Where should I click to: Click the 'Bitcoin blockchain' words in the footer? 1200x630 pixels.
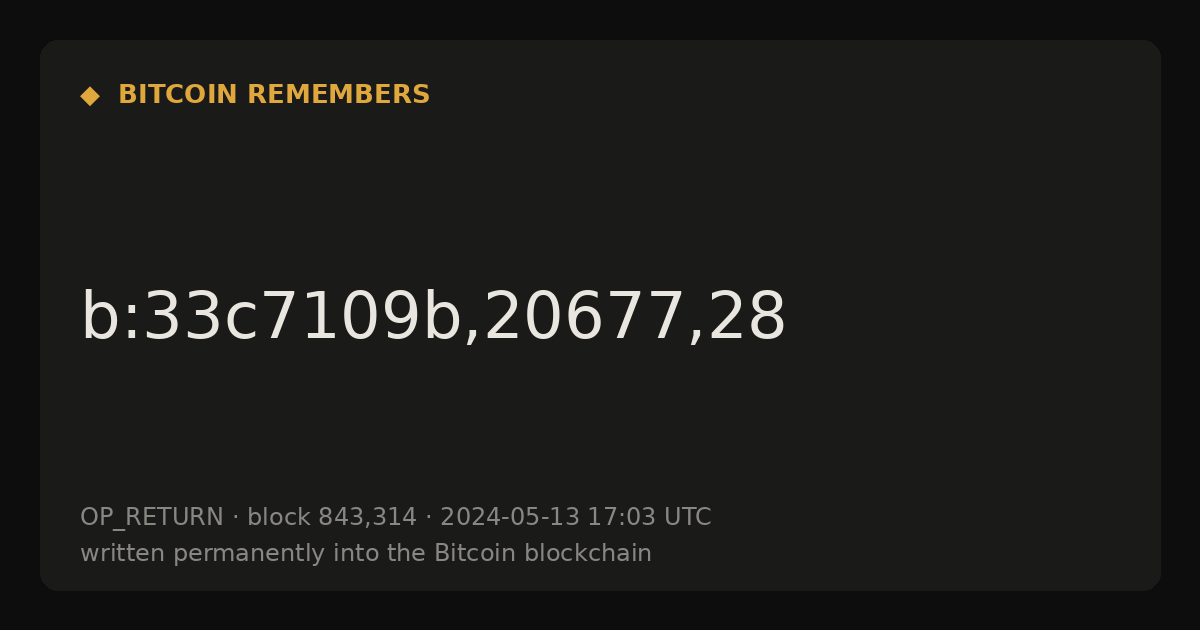pos(543,554)
